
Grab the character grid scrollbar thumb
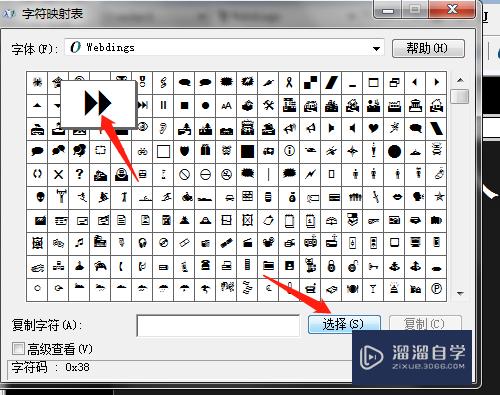460,96
